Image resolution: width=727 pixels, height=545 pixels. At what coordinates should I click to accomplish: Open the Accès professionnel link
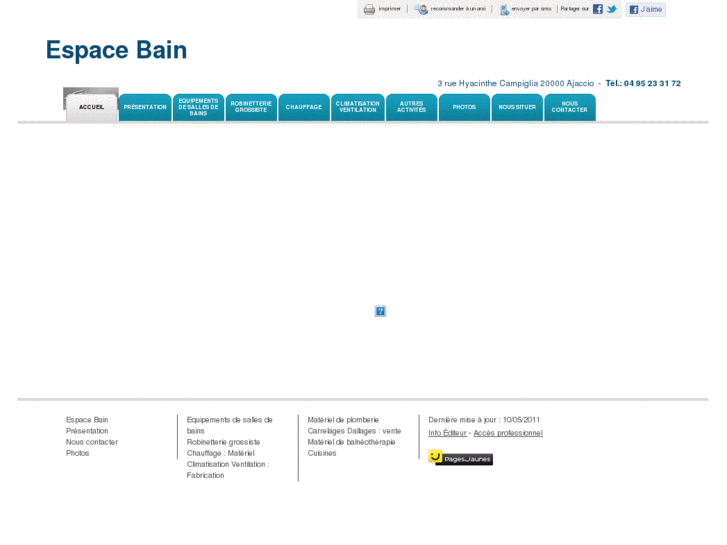coord(508,433)
